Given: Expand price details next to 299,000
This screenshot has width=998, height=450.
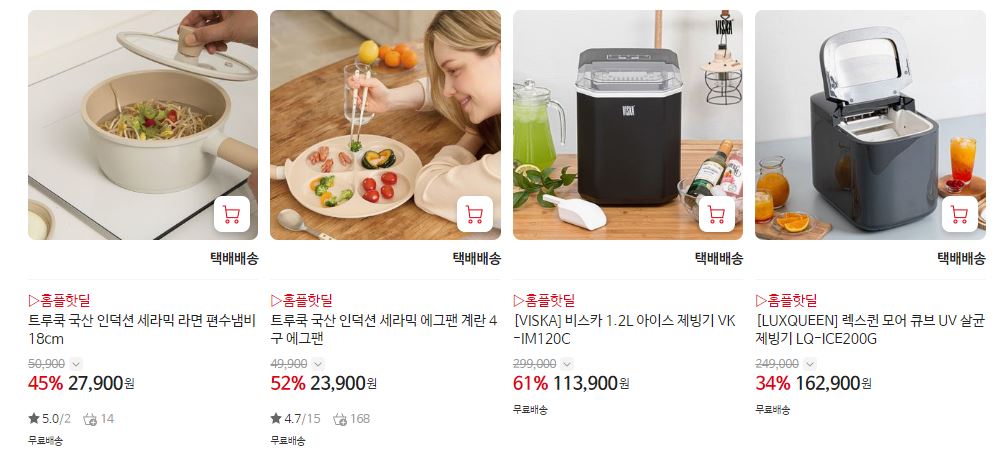Looking at the screenshot, I should 566,364.
